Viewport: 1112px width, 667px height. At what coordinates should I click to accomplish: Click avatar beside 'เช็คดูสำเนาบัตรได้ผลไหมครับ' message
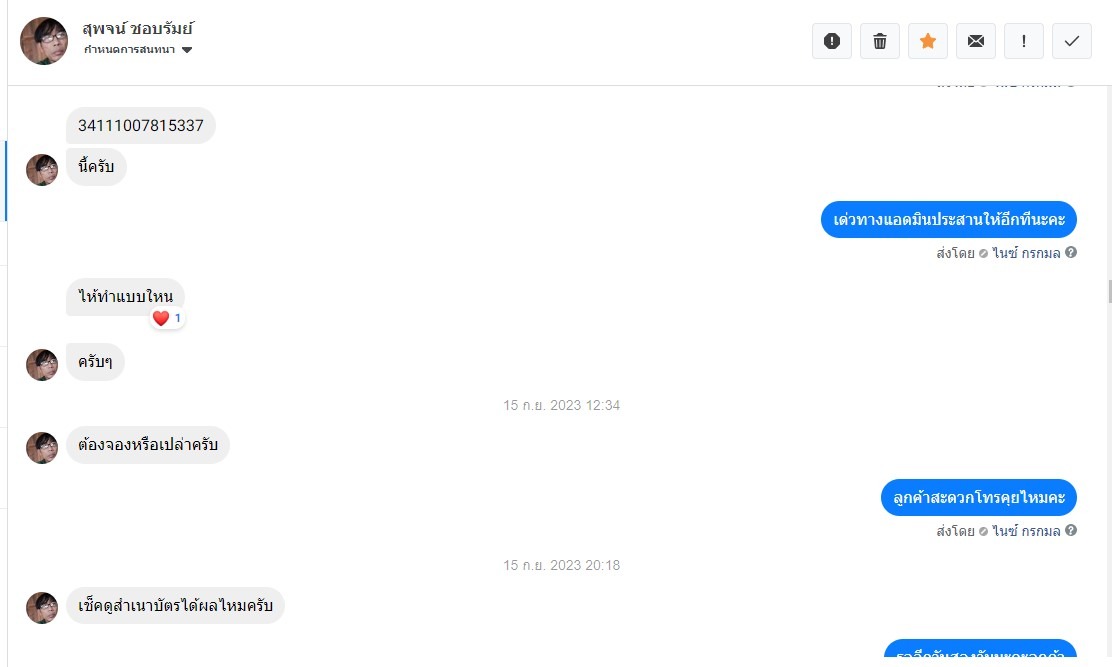click(x=42, y=608)
